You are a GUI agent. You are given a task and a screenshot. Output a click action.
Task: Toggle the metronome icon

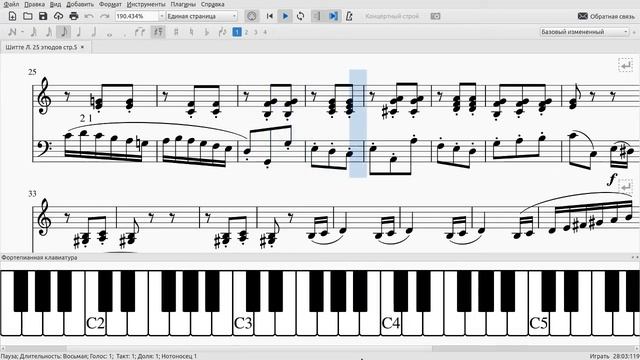[349, 16]
